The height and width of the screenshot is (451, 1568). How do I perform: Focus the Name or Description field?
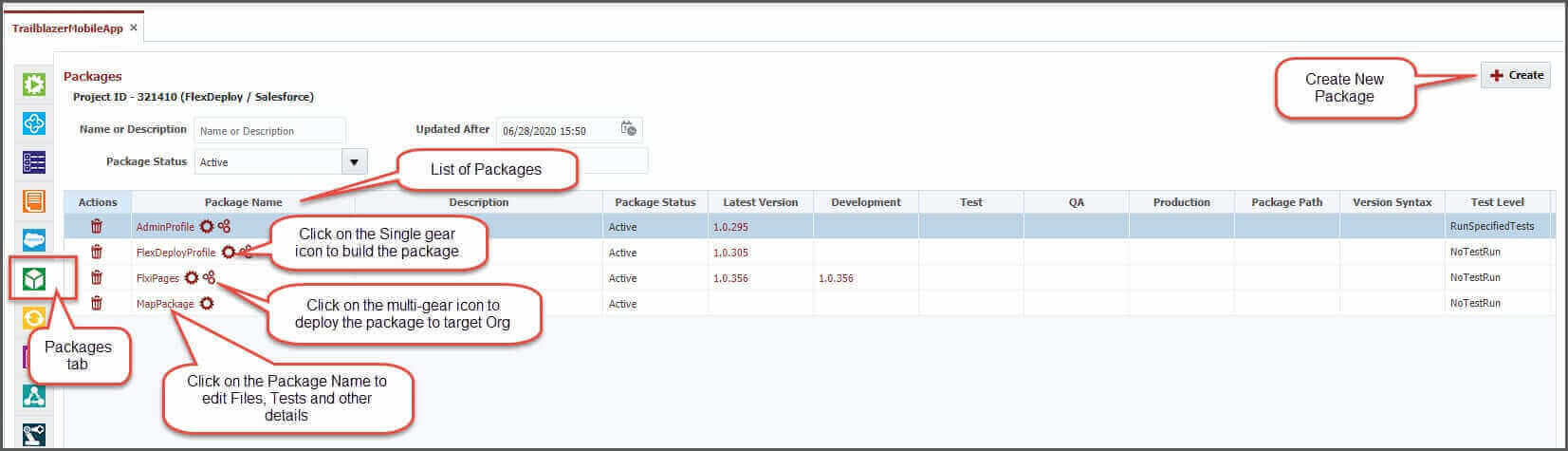pyautogui.click(x=269, y=130)
